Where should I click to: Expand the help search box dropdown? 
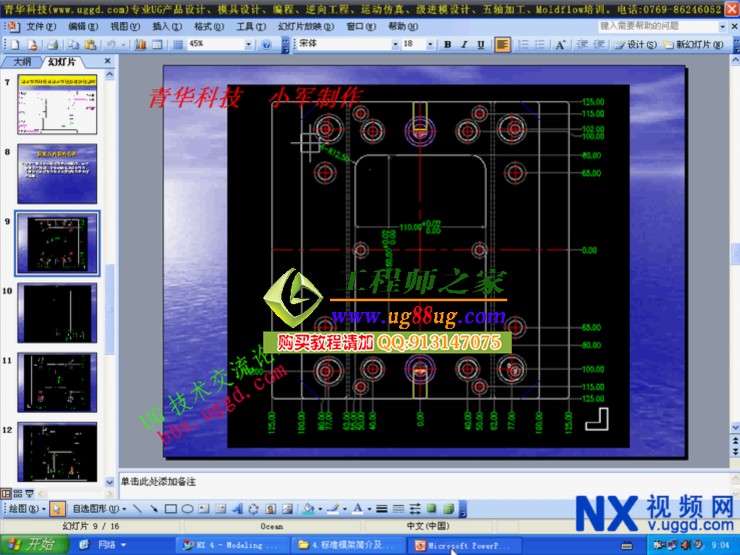[x=722, y=27]
